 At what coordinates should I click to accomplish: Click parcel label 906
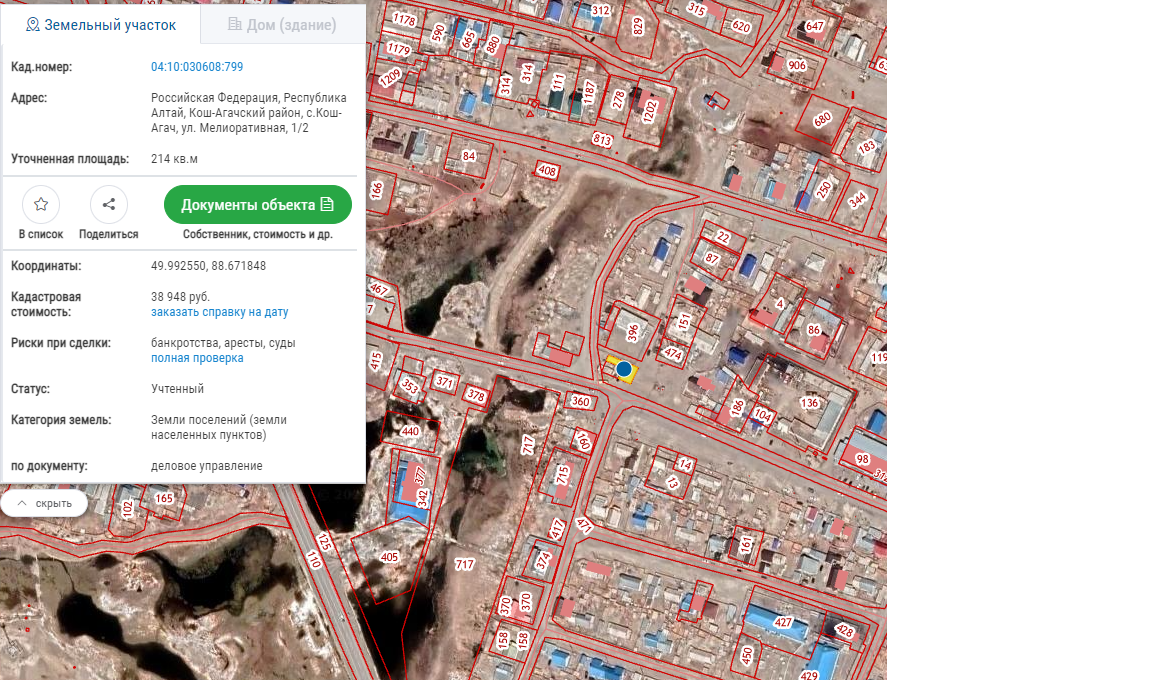click(x=797, y=65)
